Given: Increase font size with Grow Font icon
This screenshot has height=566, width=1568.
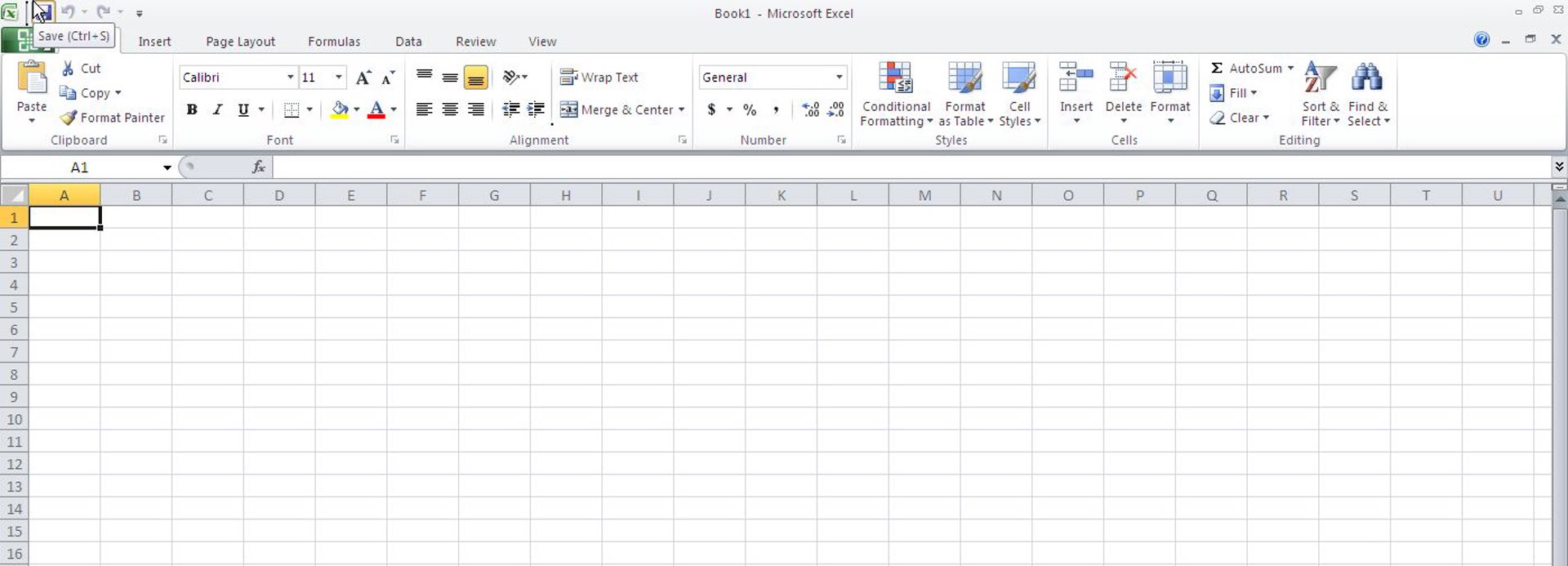Looking at the screenshot, I should click(363, 78).
